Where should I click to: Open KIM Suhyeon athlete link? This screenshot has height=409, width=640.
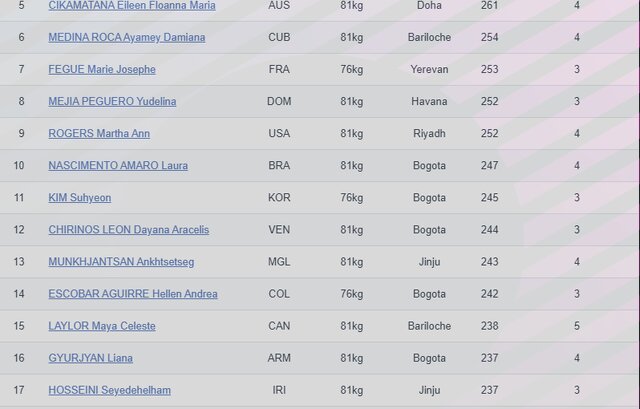click(x=79, y=198)
